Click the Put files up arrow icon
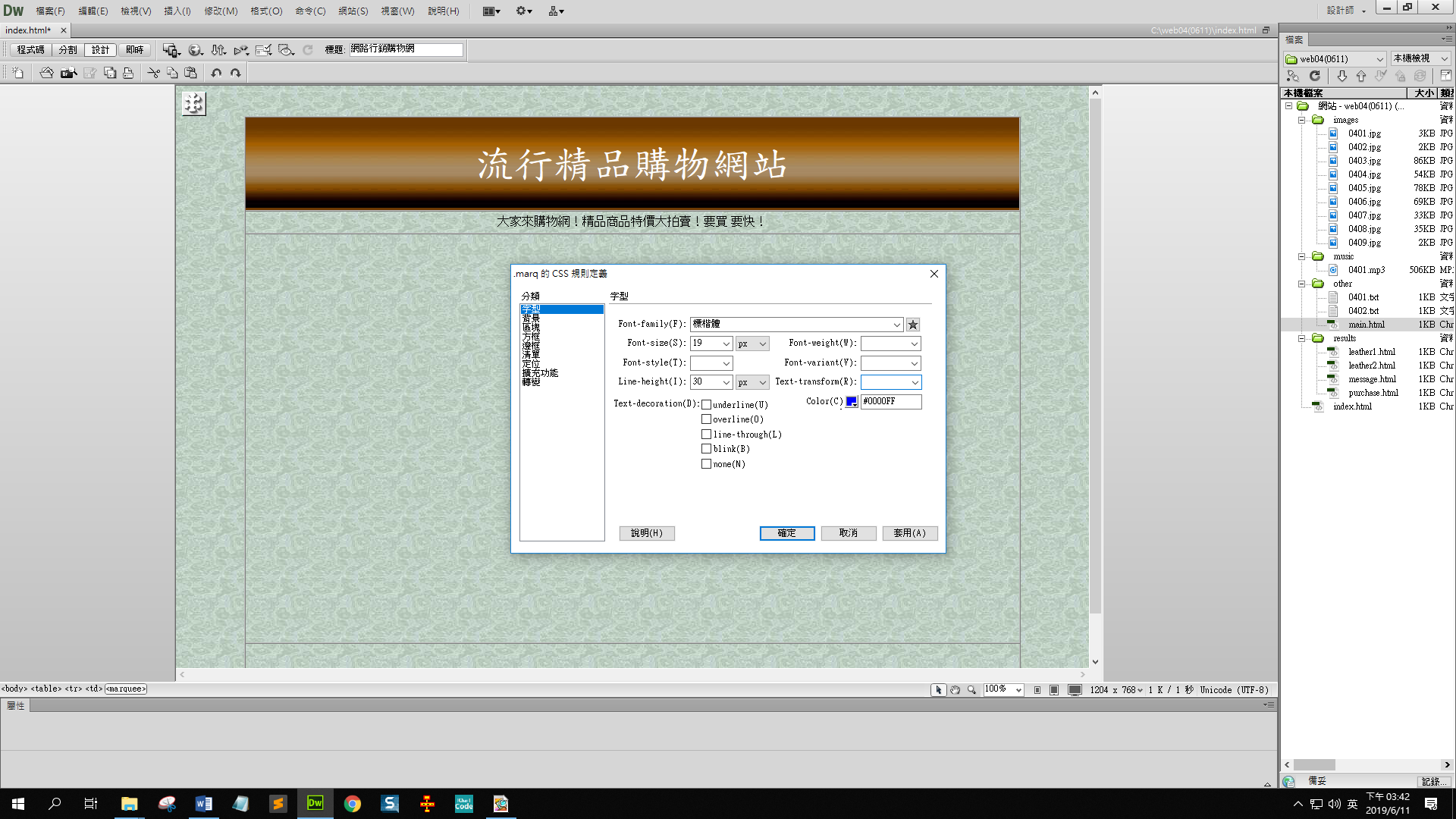The width and height of the screenshot is (1456, 819). pos(1361,76)
